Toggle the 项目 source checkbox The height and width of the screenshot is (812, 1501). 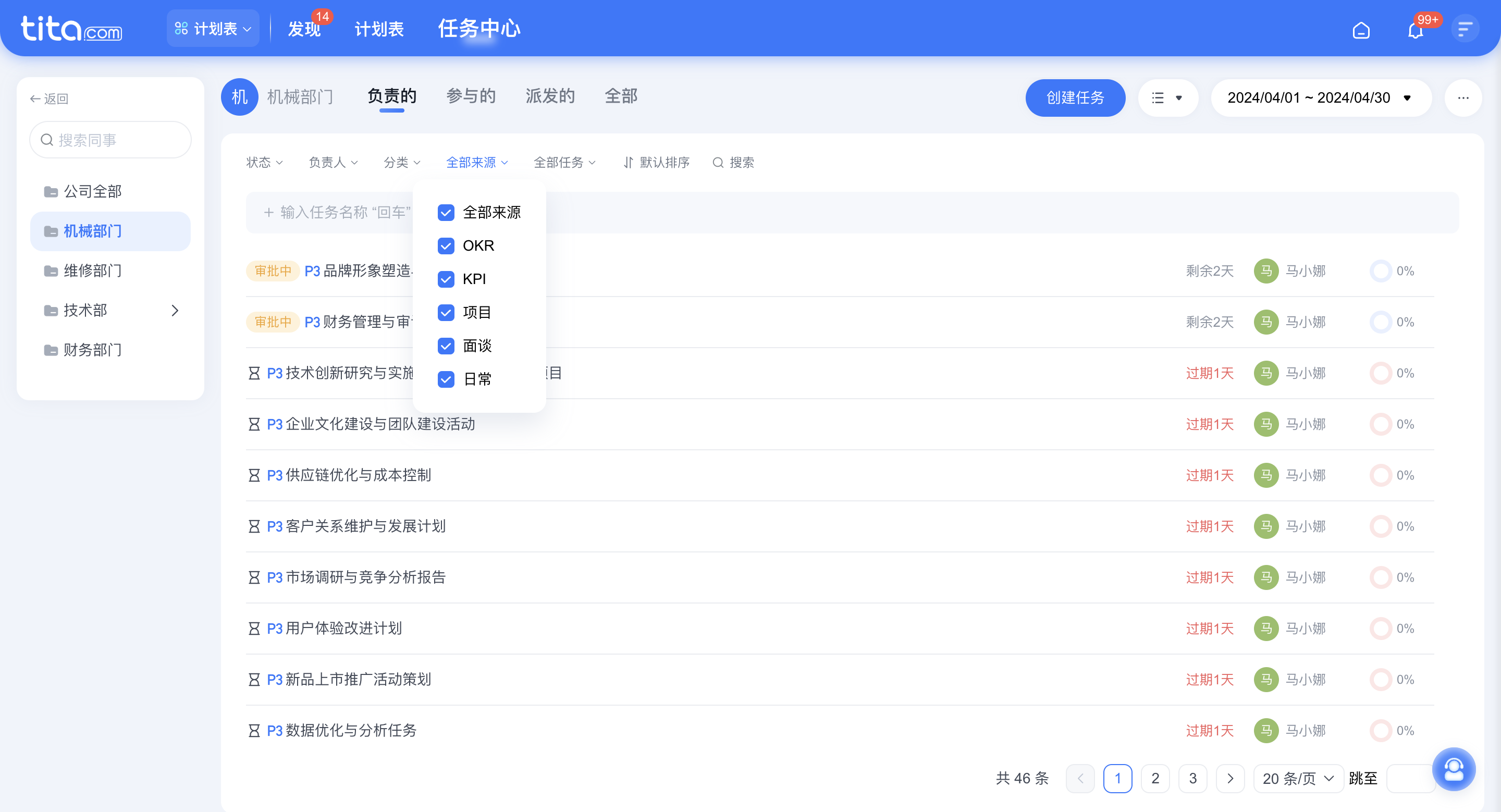pos(446,313)
